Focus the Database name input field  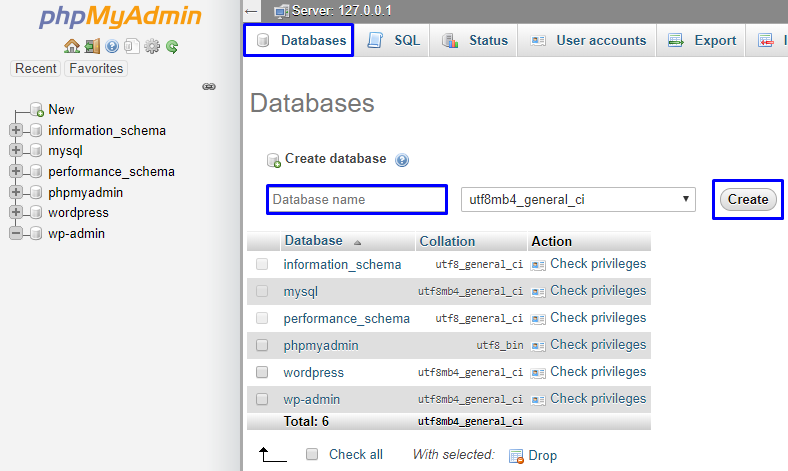tap(357, 200)
